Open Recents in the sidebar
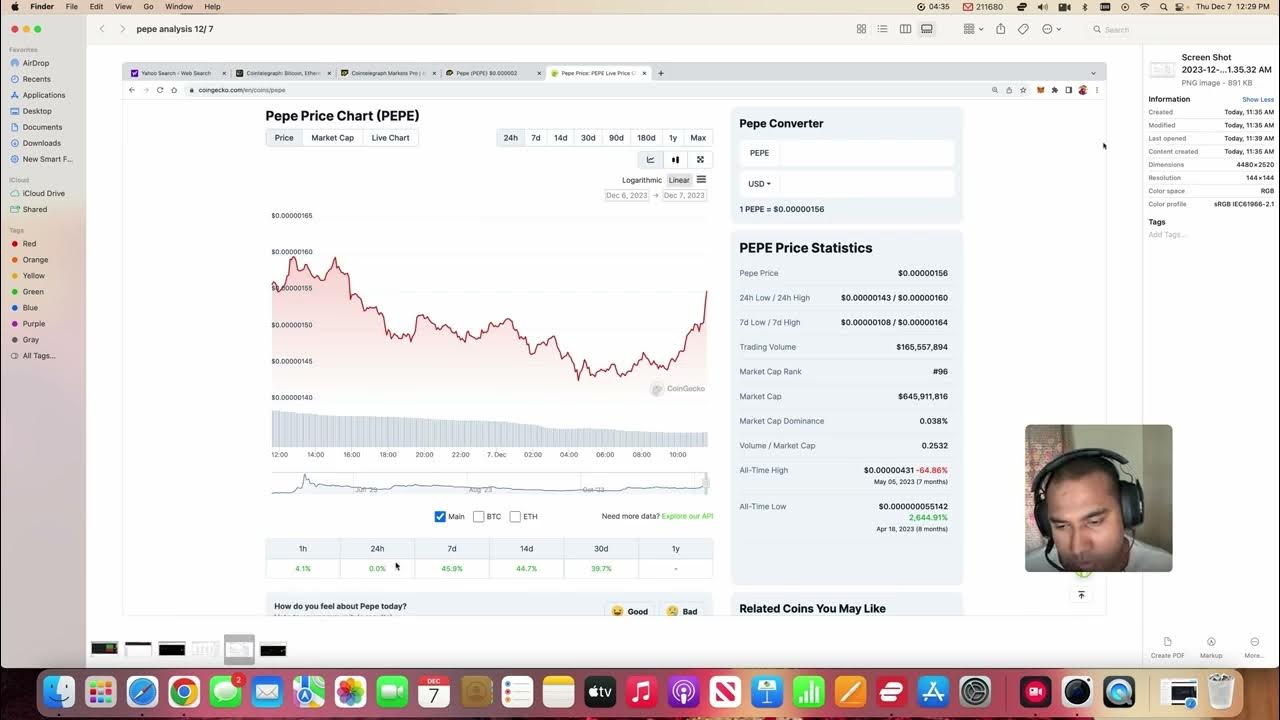Image resolution: width=1280 pixels, height=720 pixels. 36,79
